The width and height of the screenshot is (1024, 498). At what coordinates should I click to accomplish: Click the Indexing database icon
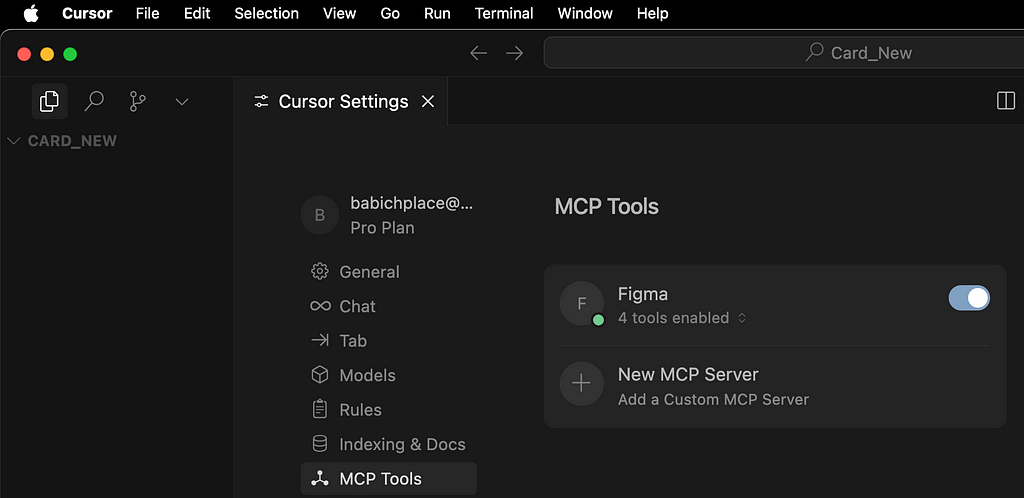pyautogui.click(x=319, y=444)
